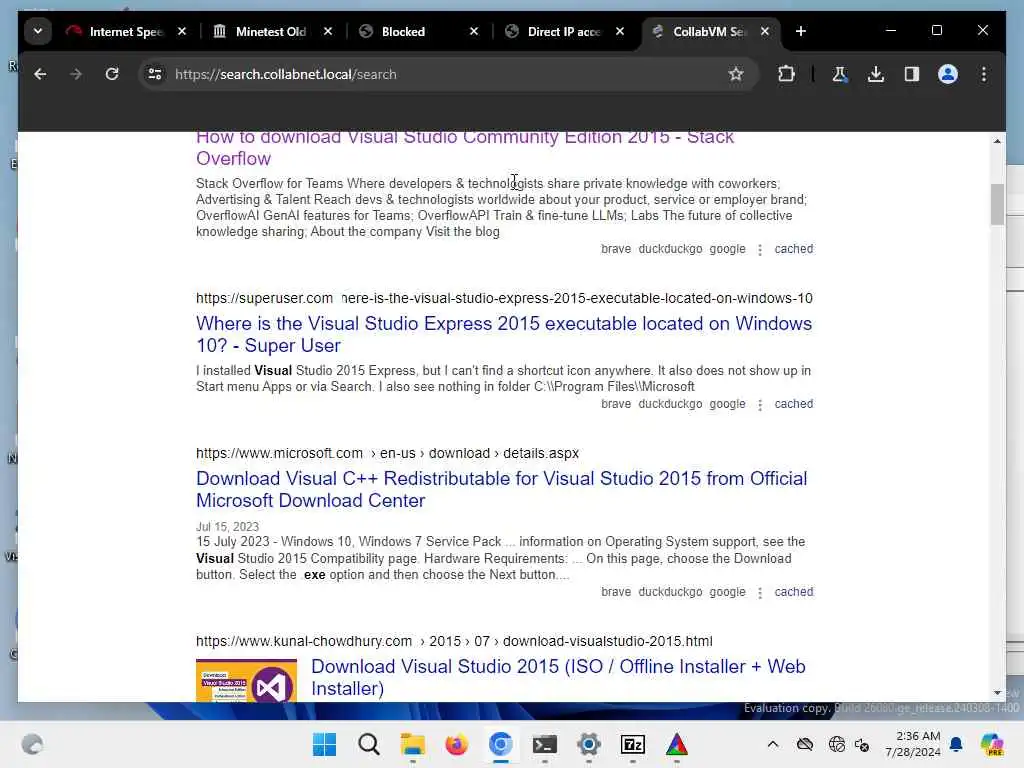Image resolution: width=1024 pixels, height=768 pixels.
Task: Open Settings gear in taskbar
Action: pos(588,744)
